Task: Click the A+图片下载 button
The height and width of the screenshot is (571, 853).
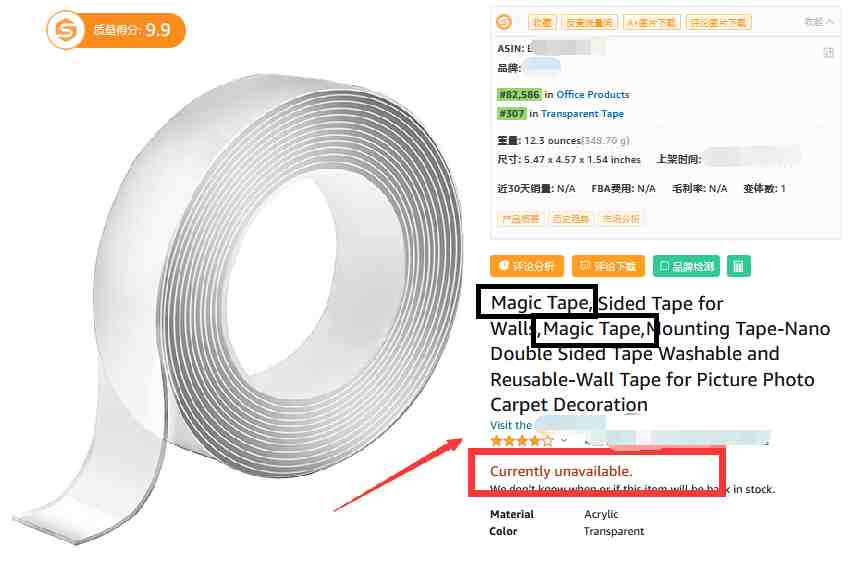Action: click(x=651, y=22)
